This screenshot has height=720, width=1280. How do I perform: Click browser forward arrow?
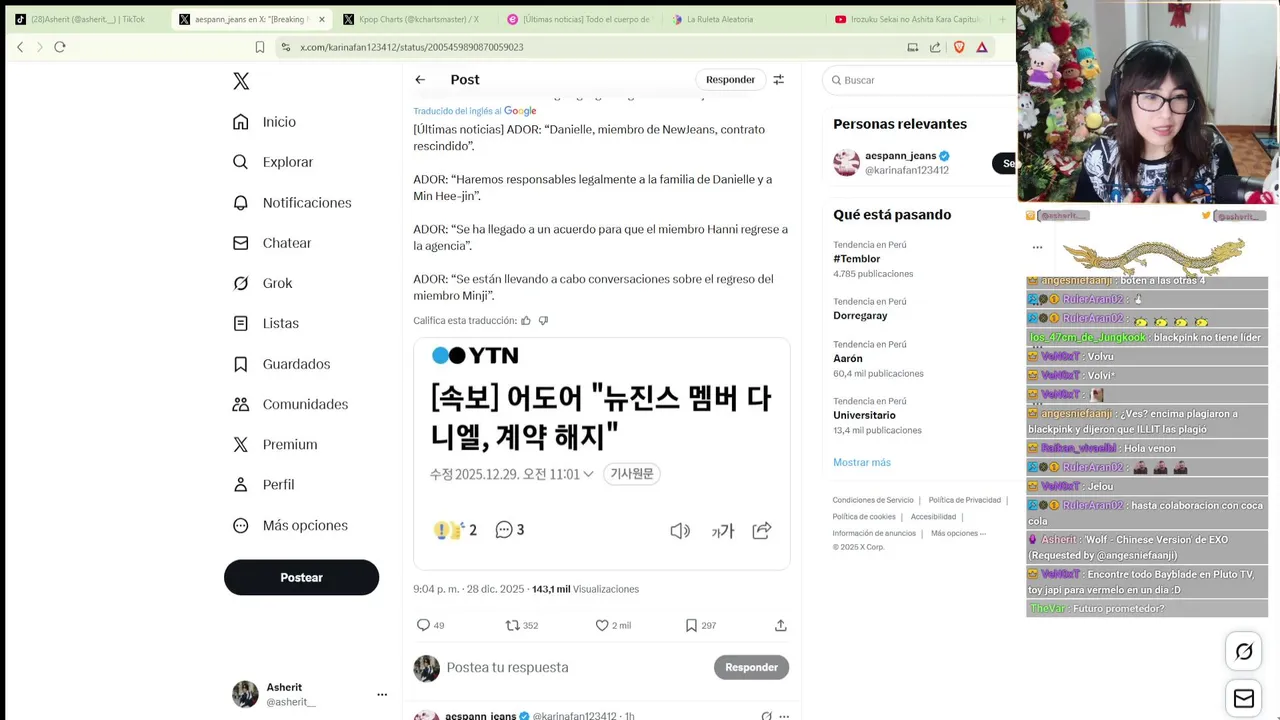pos(40,47)
